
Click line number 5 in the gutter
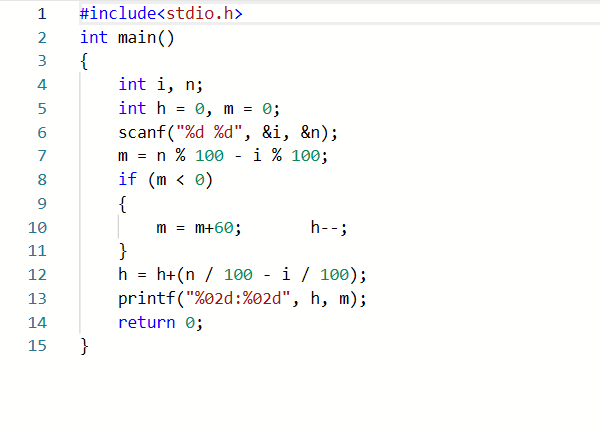point(42,109)
